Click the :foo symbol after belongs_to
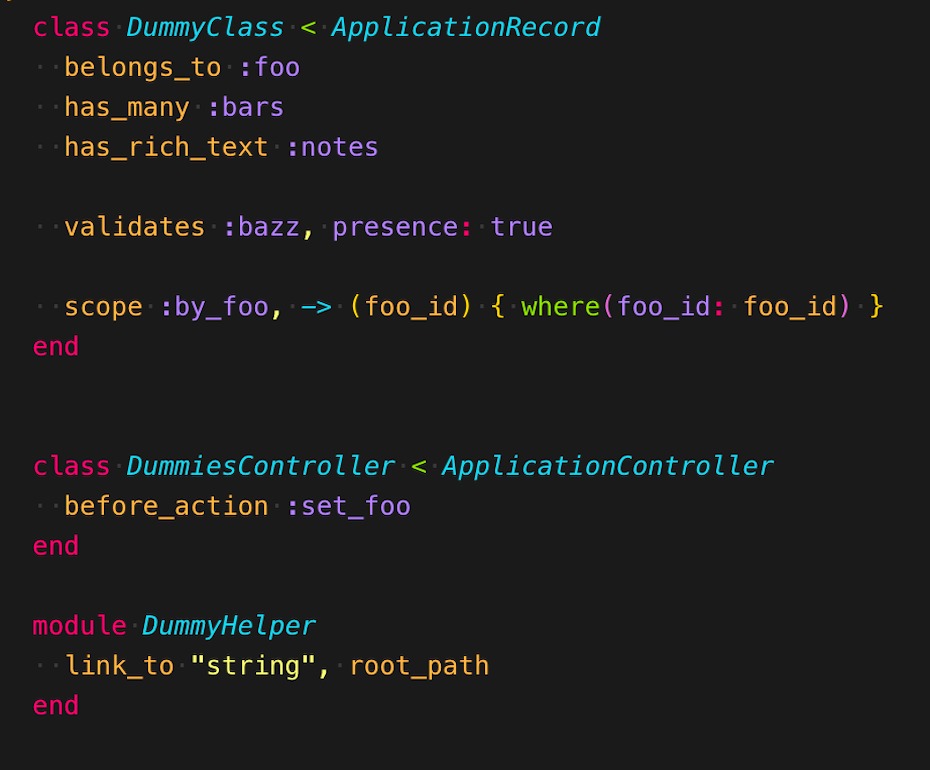The width and height of the screenshot is (930, 770). point(269,67)
